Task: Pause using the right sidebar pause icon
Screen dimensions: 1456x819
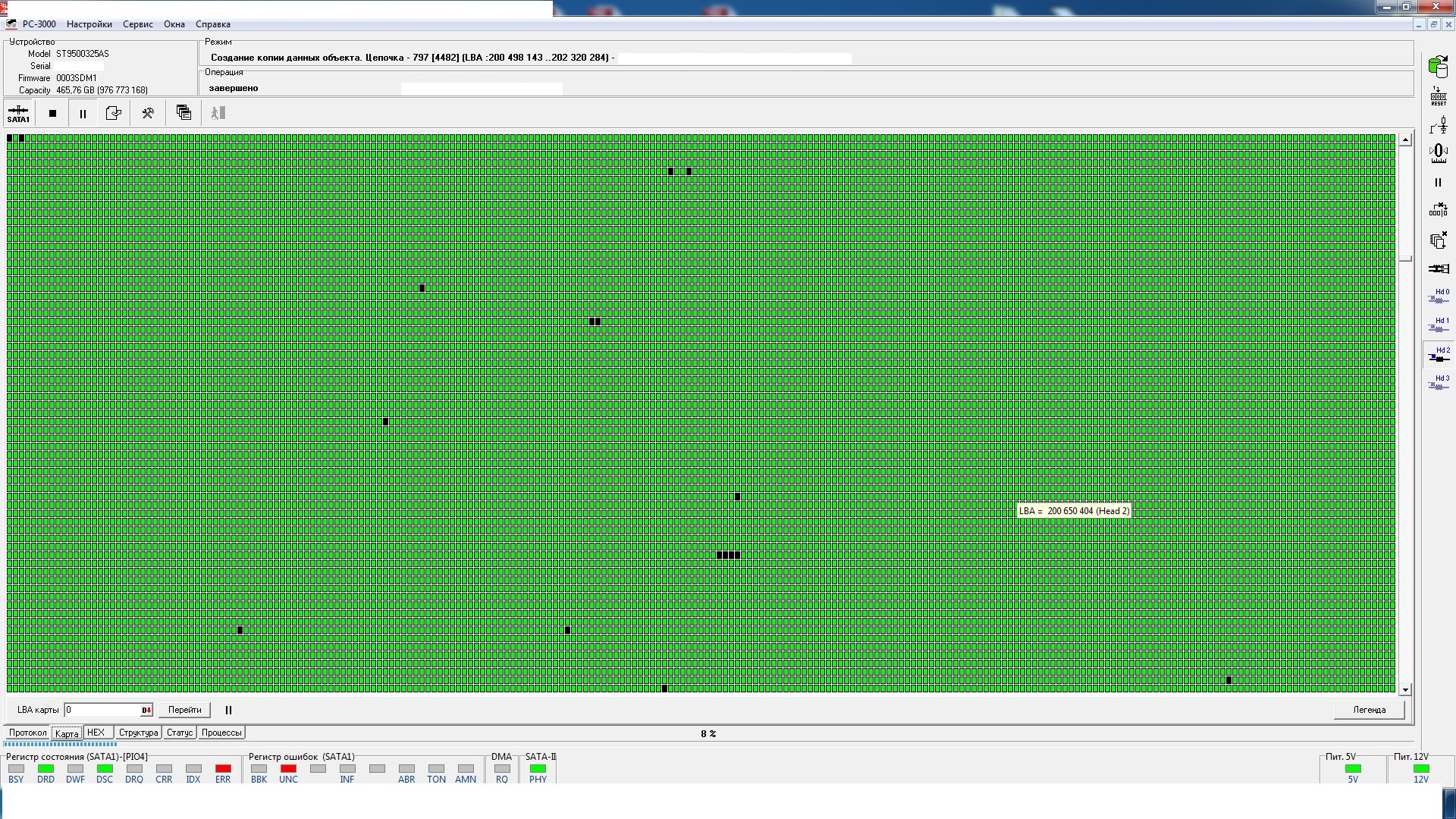Action: [1438, 183]
